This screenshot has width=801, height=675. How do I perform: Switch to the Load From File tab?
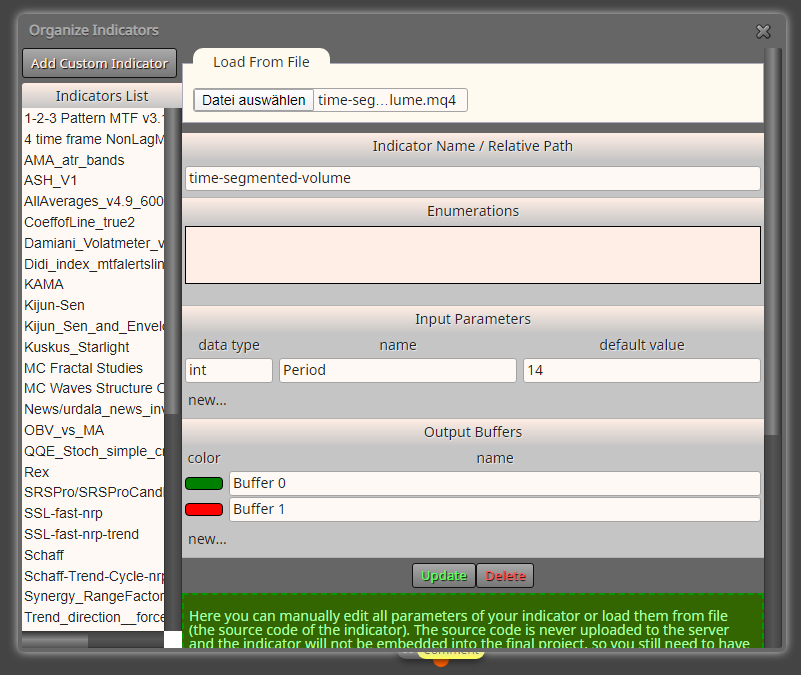(261, 62)
